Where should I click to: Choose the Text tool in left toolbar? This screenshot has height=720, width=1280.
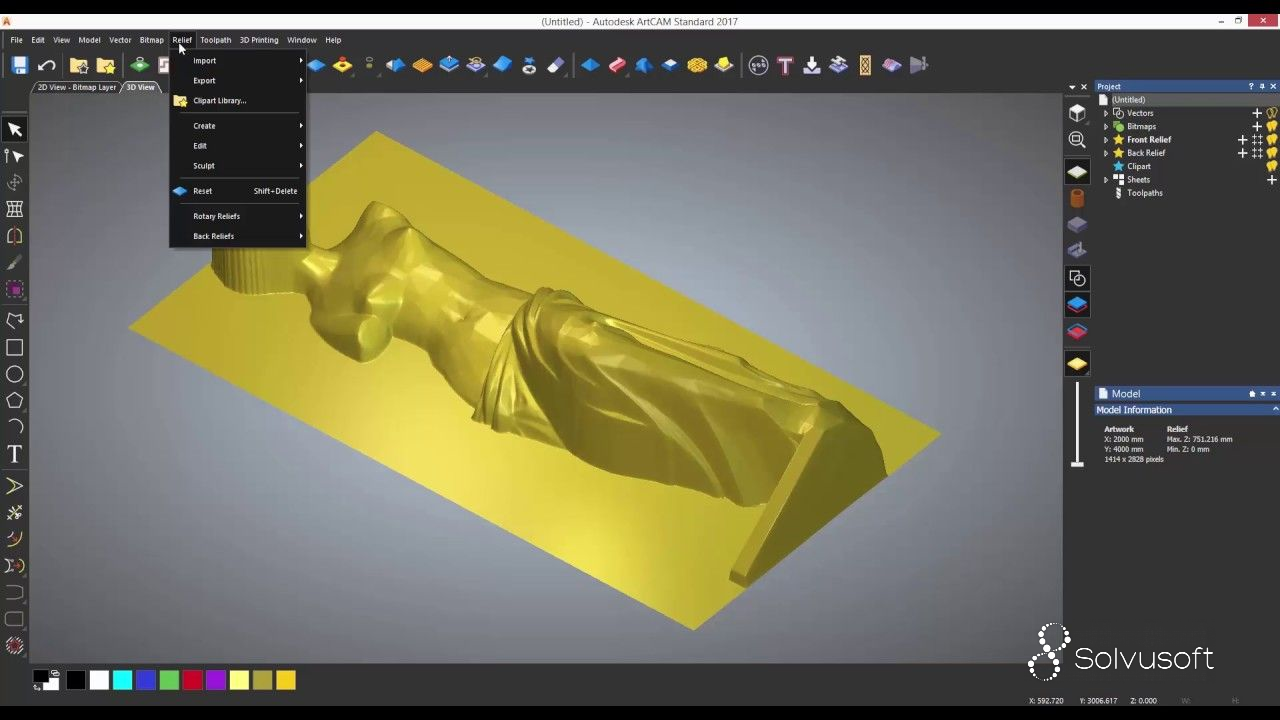15,454
